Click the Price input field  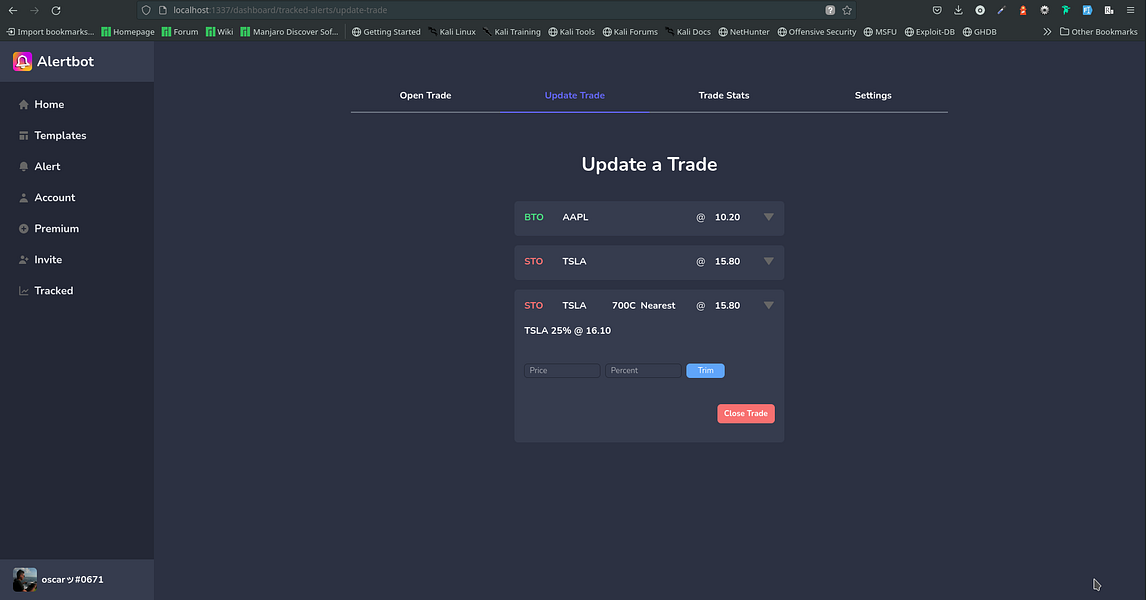pos(562,371)
